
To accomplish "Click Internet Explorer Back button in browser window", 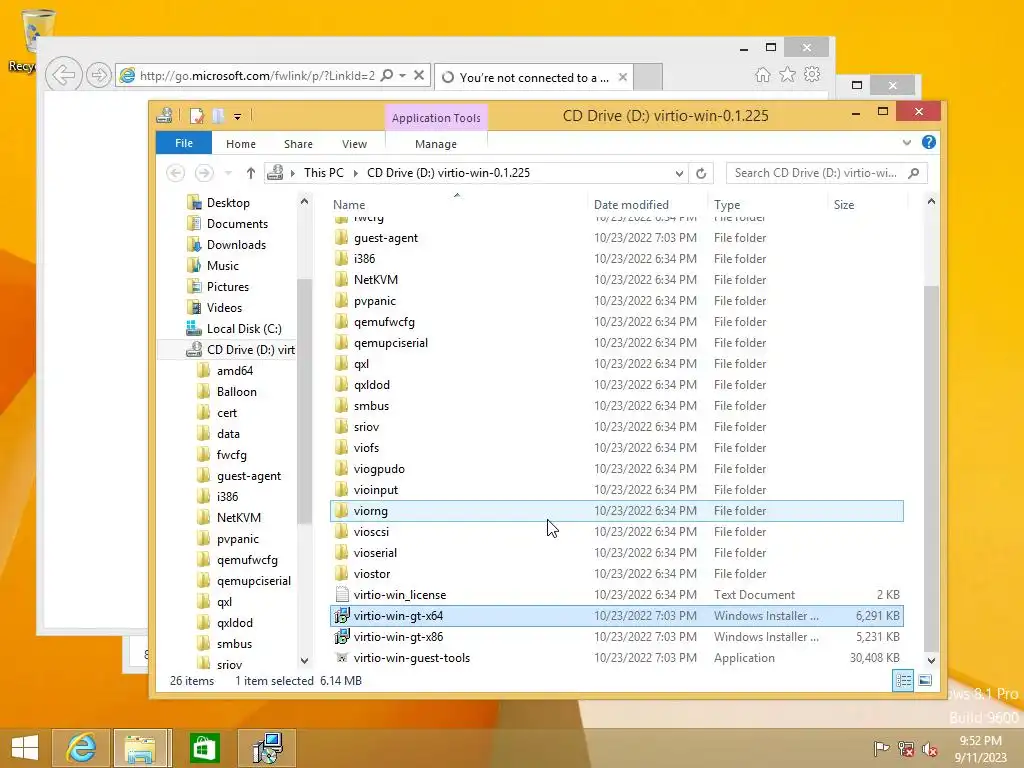I will [x=64, y=75].
